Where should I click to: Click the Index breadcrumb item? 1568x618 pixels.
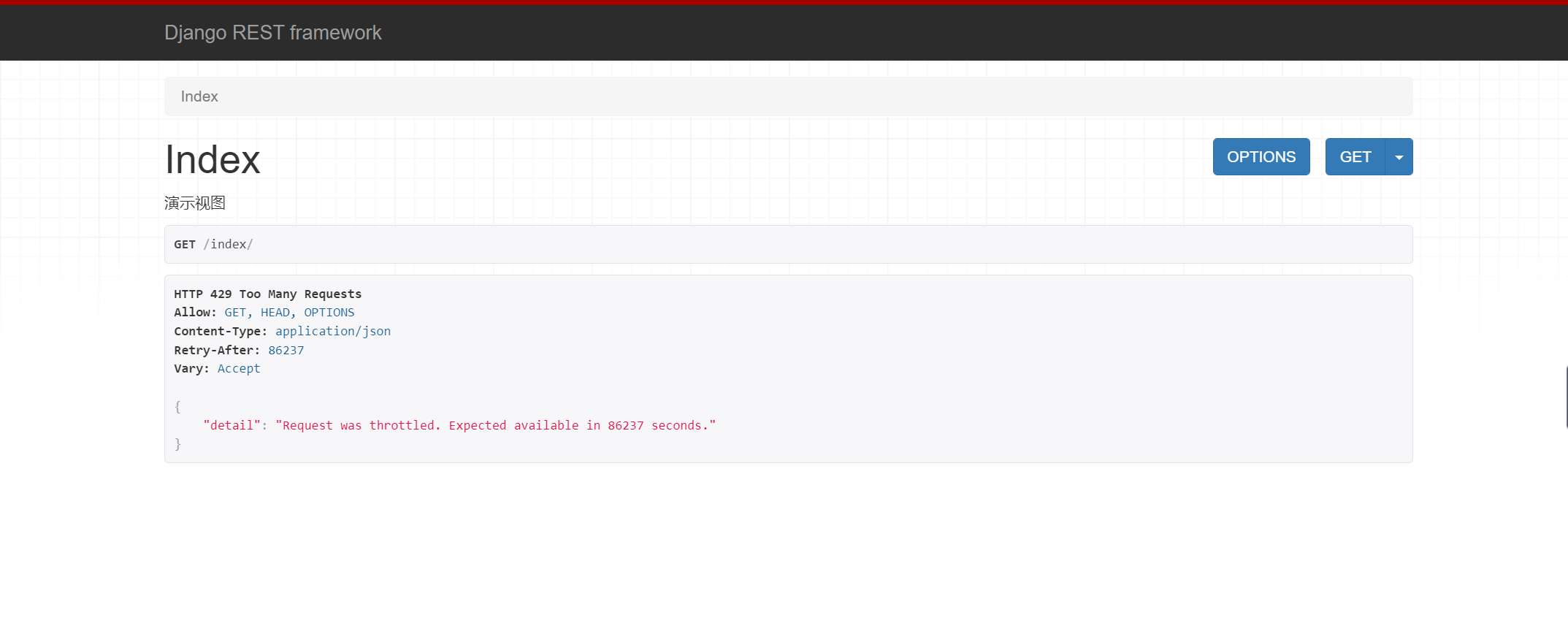click(199, 96)
